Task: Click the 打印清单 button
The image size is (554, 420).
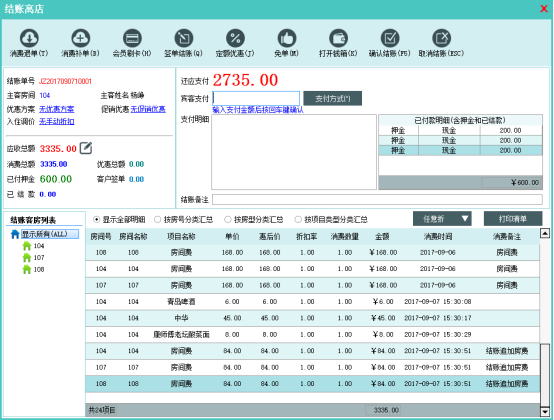Action: [x=513, y=219]
